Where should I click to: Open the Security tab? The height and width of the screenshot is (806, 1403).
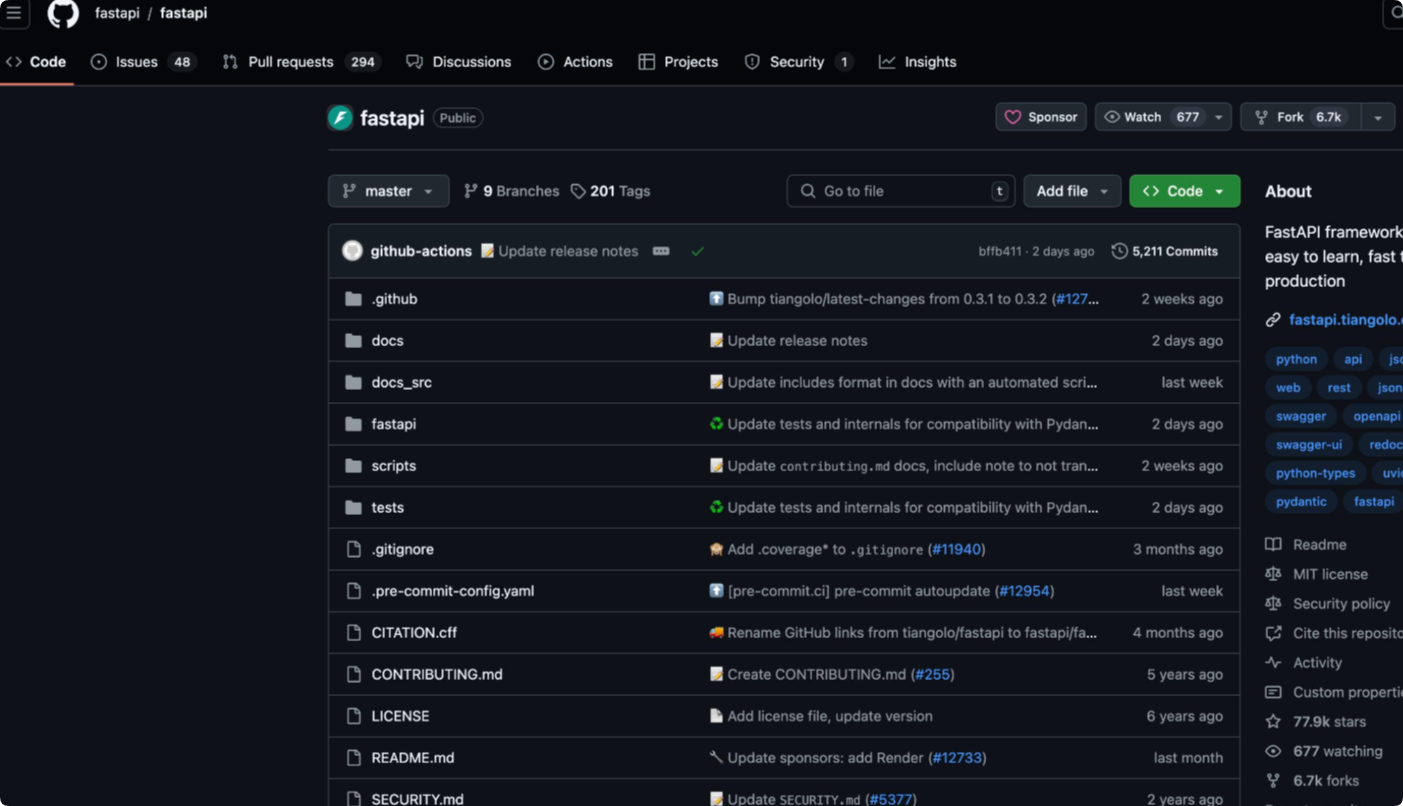[x=799, y=62]
